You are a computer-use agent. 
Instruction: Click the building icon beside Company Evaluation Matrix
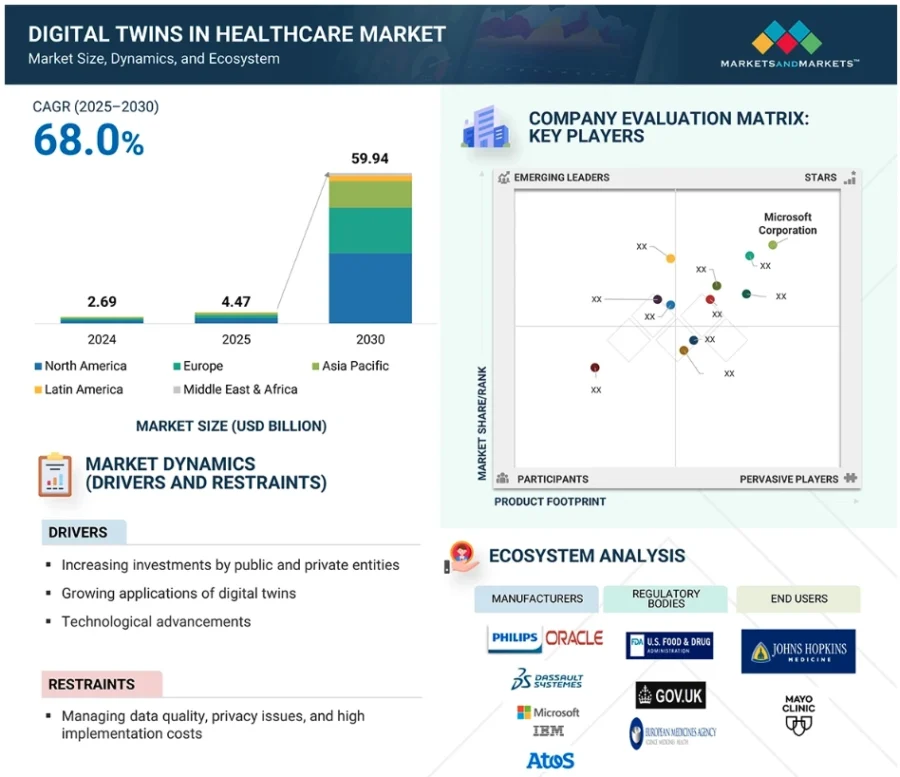[486, 127]
